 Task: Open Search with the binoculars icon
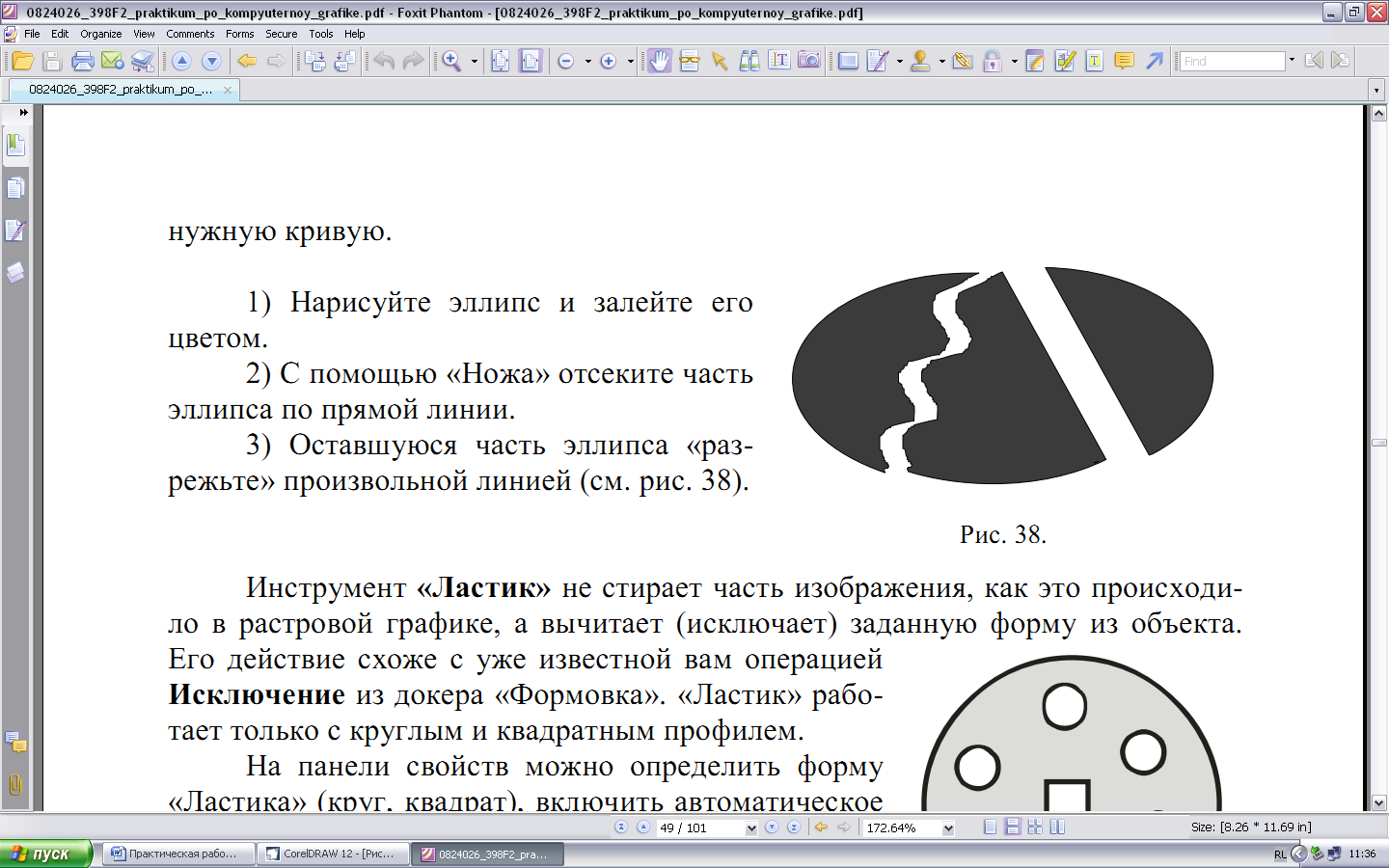749,61
